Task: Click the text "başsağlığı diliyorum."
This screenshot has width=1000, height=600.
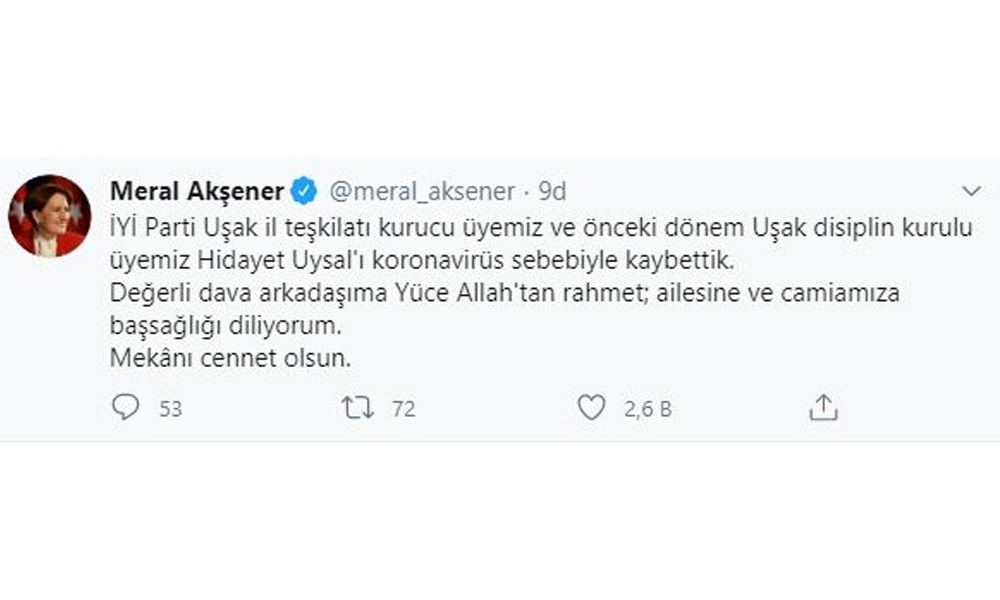Action: [x=225, y=326]
